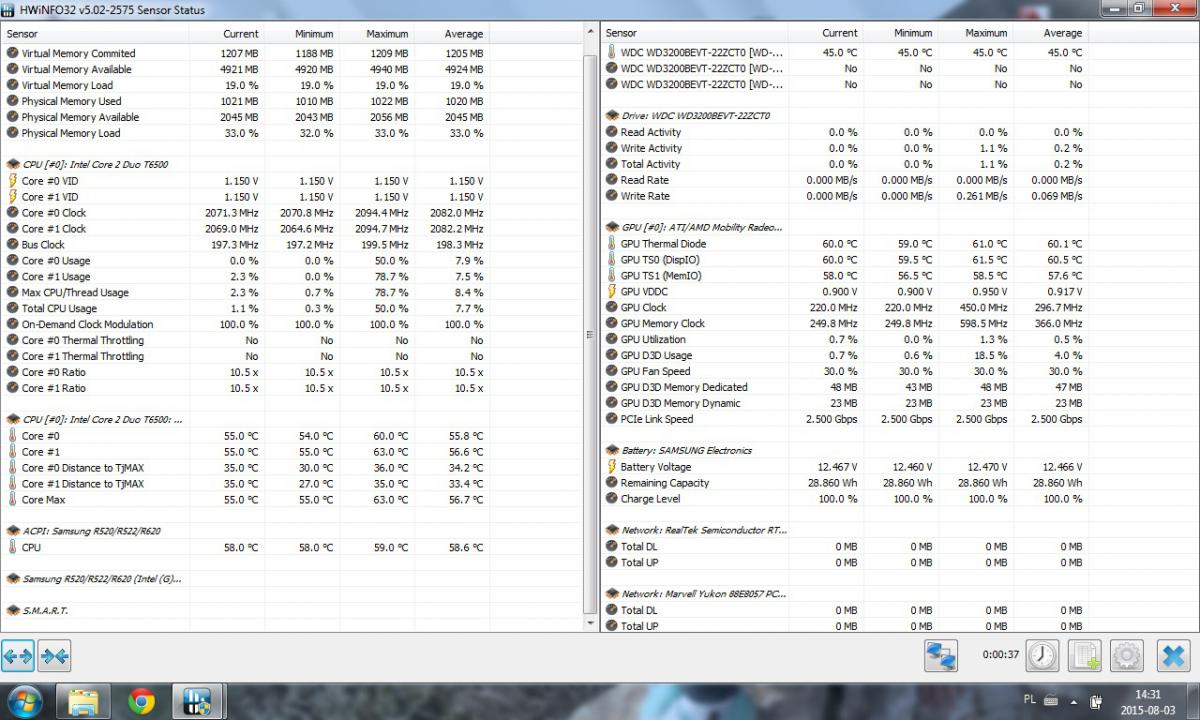The height and width of the screenshot is (720, 1200).
Task: Select the GPU [#0]: ATI/AMD Mobility Radeon group
Action: (695, 228)
